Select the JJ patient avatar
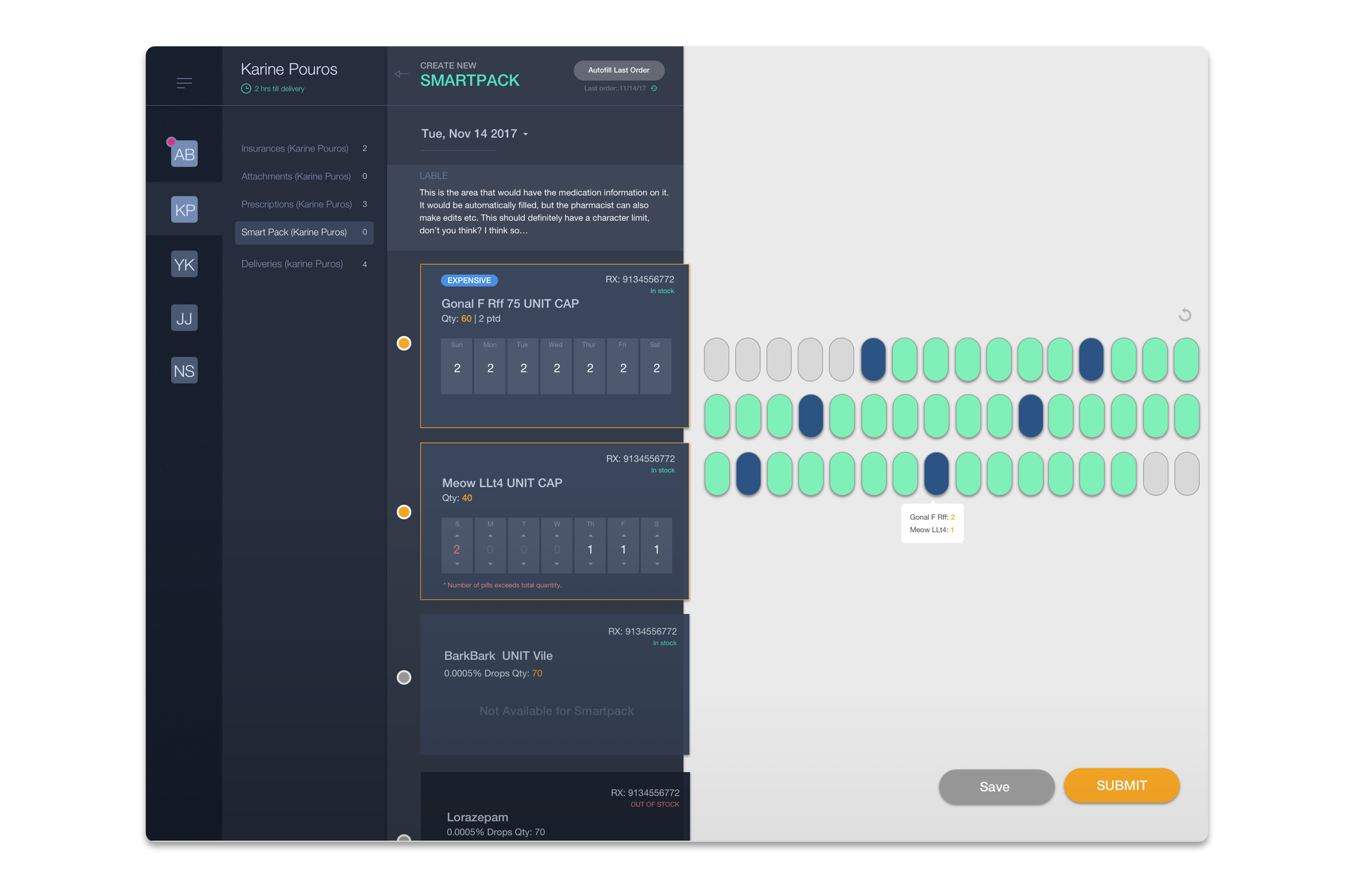Viewport: 1356px width, 896px height. 184,317
